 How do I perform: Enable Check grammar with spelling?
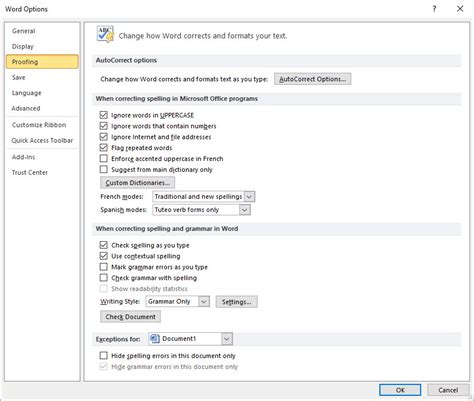[x=104, y=278]
